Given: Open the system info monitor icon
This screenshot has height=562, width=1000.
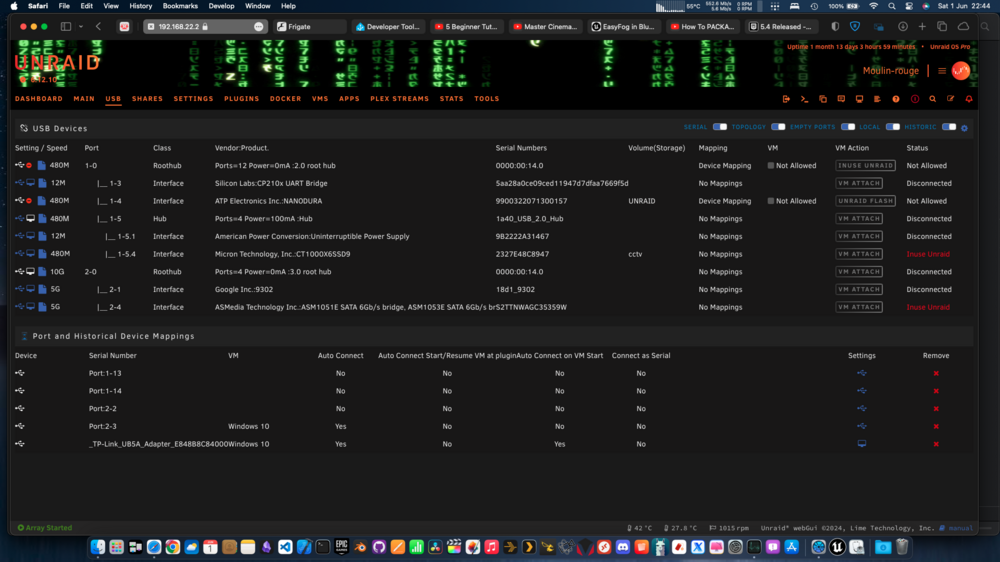Looking at the screenshot, I should [x=859, y=100].
